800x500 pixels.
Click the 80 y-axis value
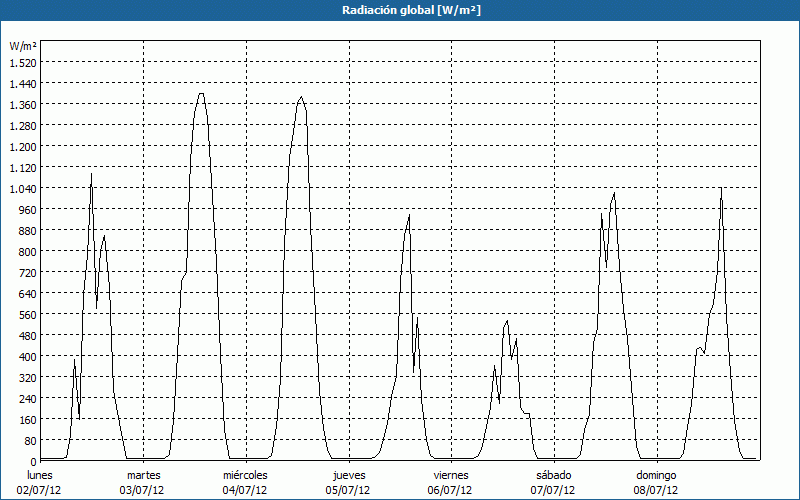click(30, 440)
